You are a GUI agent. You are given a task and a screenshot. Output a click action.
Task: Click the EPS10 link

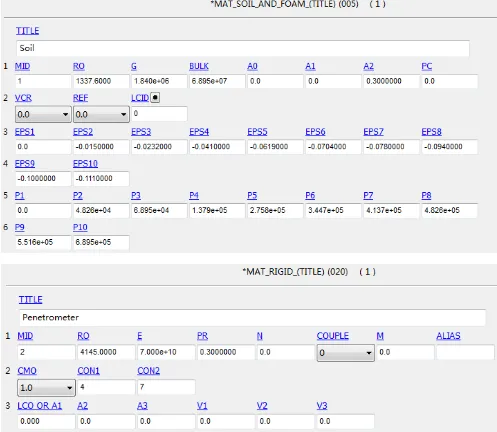coord(85,164)
